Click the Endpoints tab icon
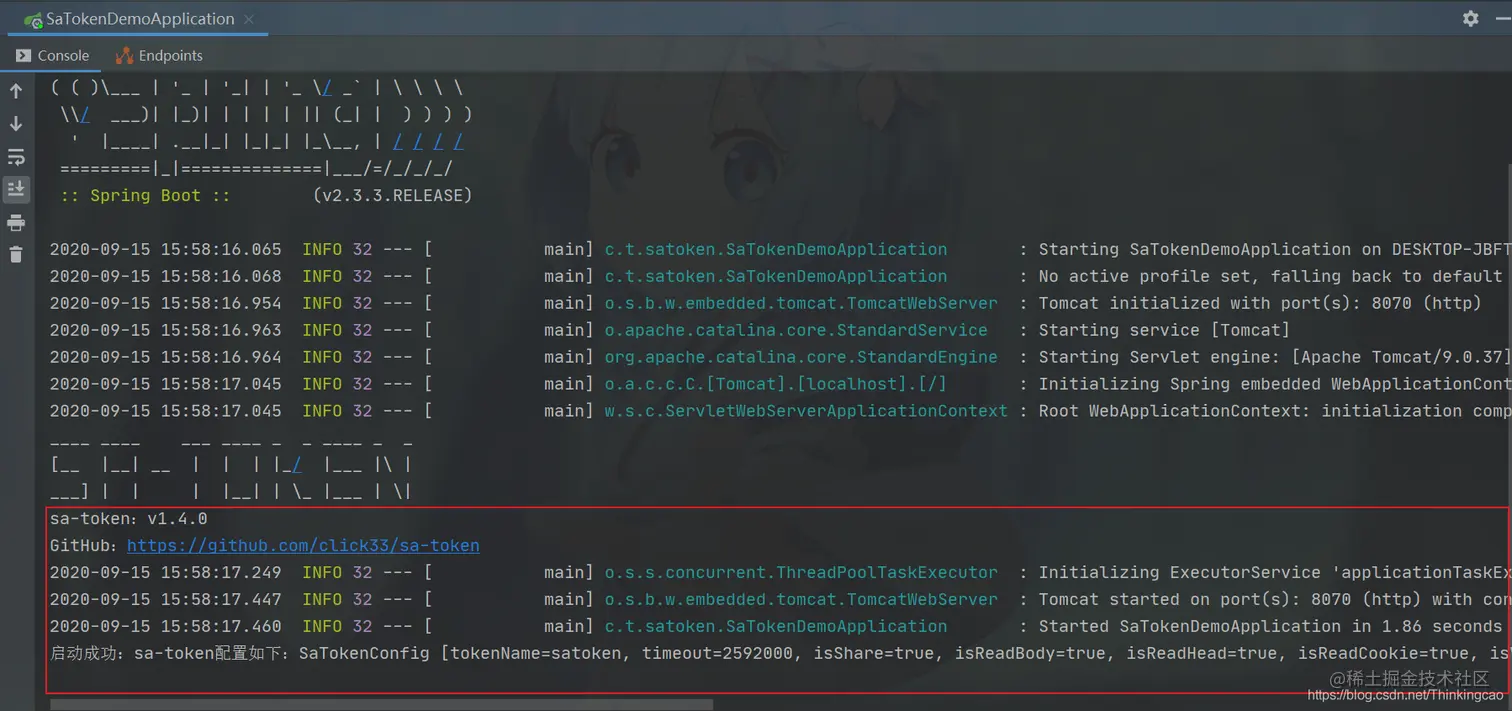Screen dimensions: 1512x711 pyautogui.click(x=124, y=56)
